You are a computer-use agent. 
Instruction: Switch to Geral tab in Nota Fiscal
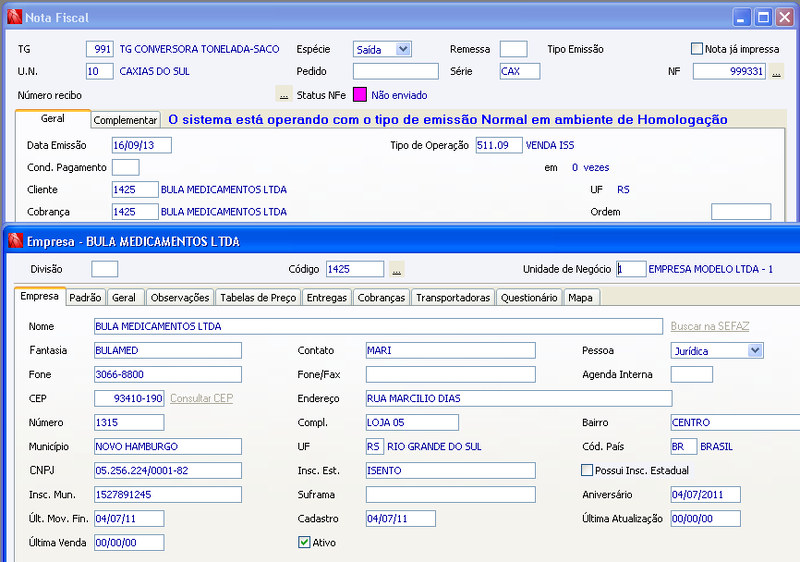(53, 118)
